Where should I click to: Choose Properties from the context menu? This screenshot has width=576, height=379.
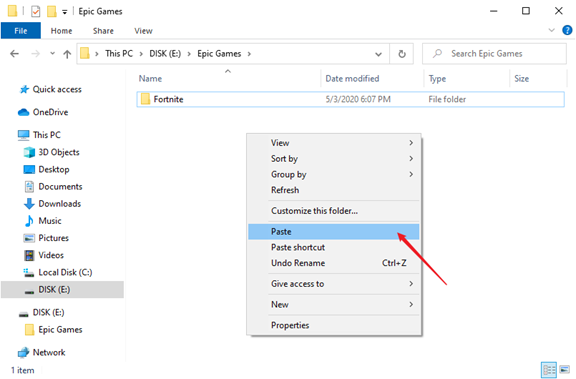point(334,325)
